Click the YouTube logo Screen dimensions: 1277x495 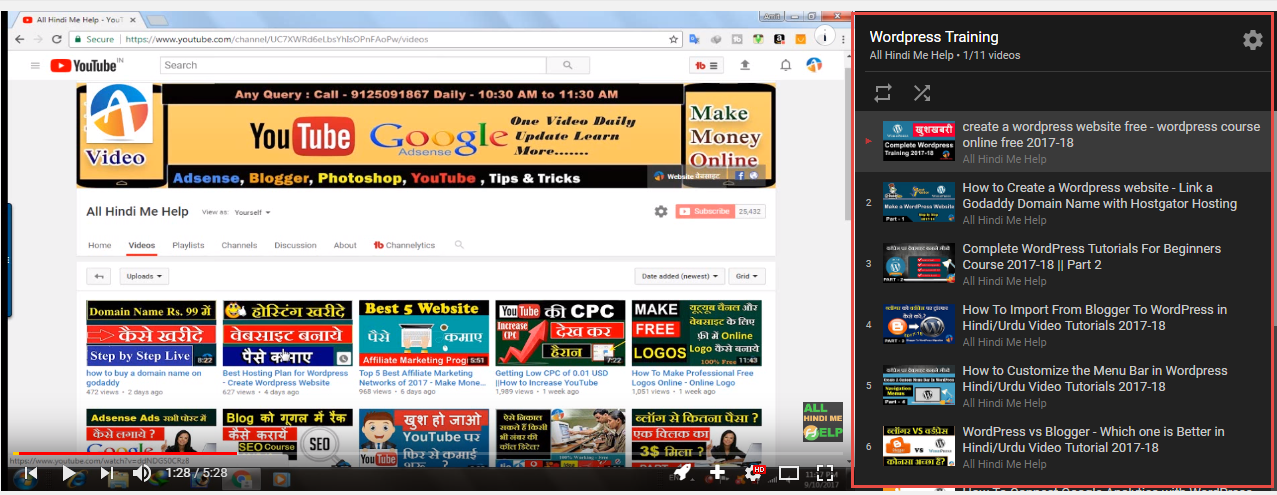[x=86, y=65]
